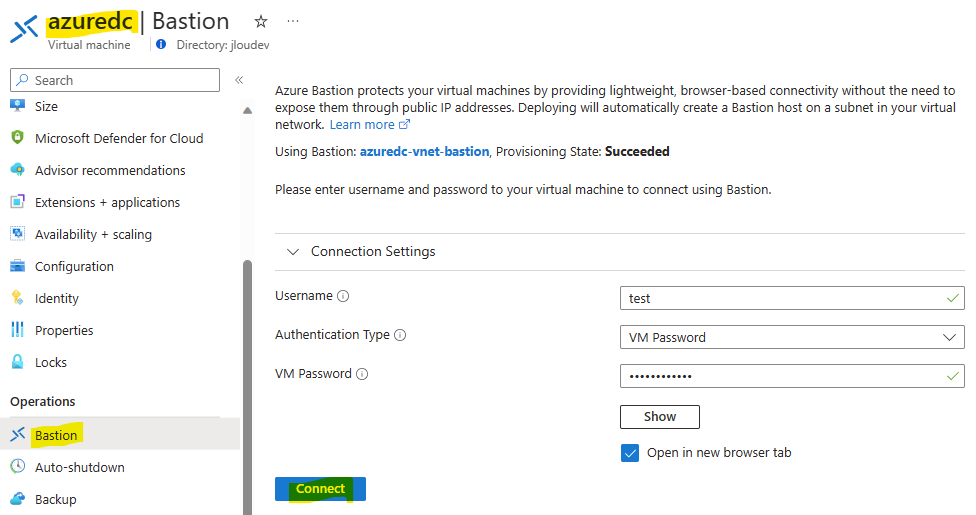The width and height of the screenshot is (976, 515).
Task: Open the ellipsis more options menu
Action: click(293, 21)
